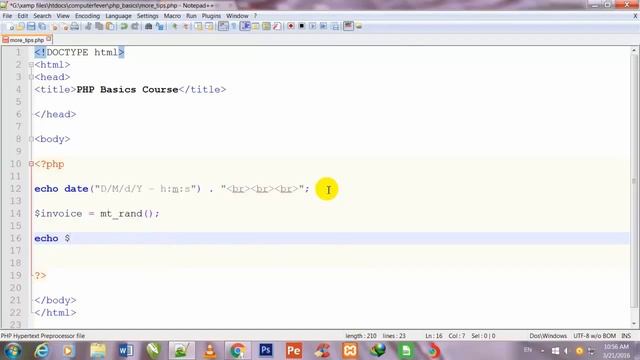Toggle synchronize vertical scrolling

pyautogui.click(x=198, y=27)
